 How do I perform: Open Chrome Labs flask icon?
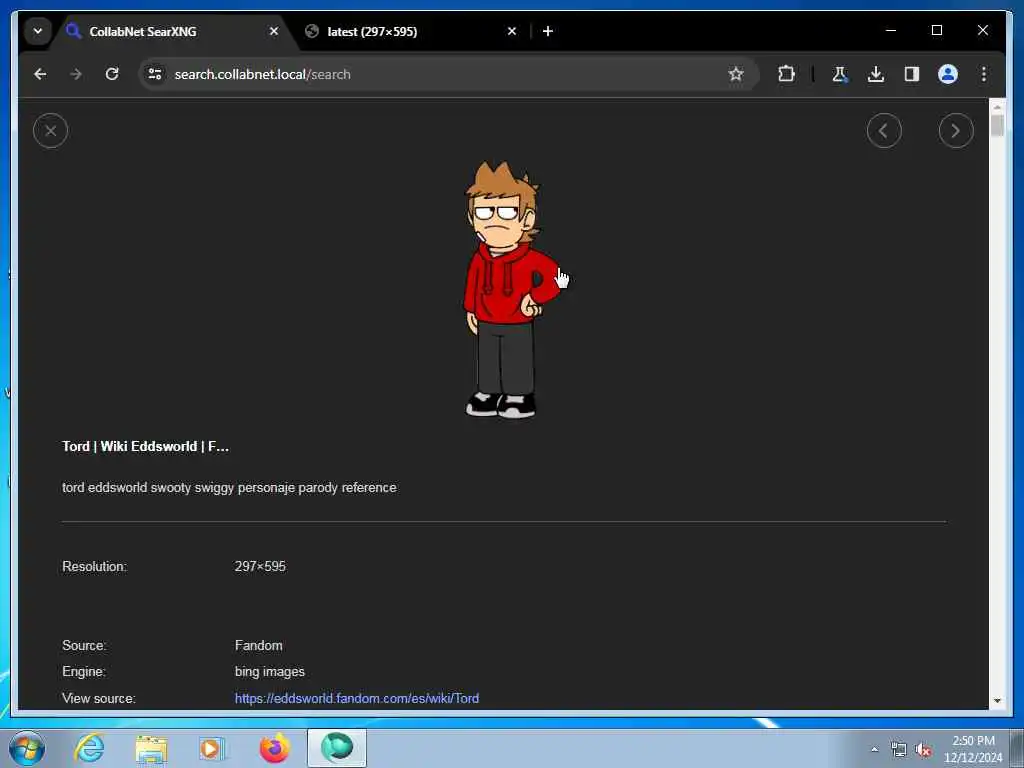tap(840, 74)
